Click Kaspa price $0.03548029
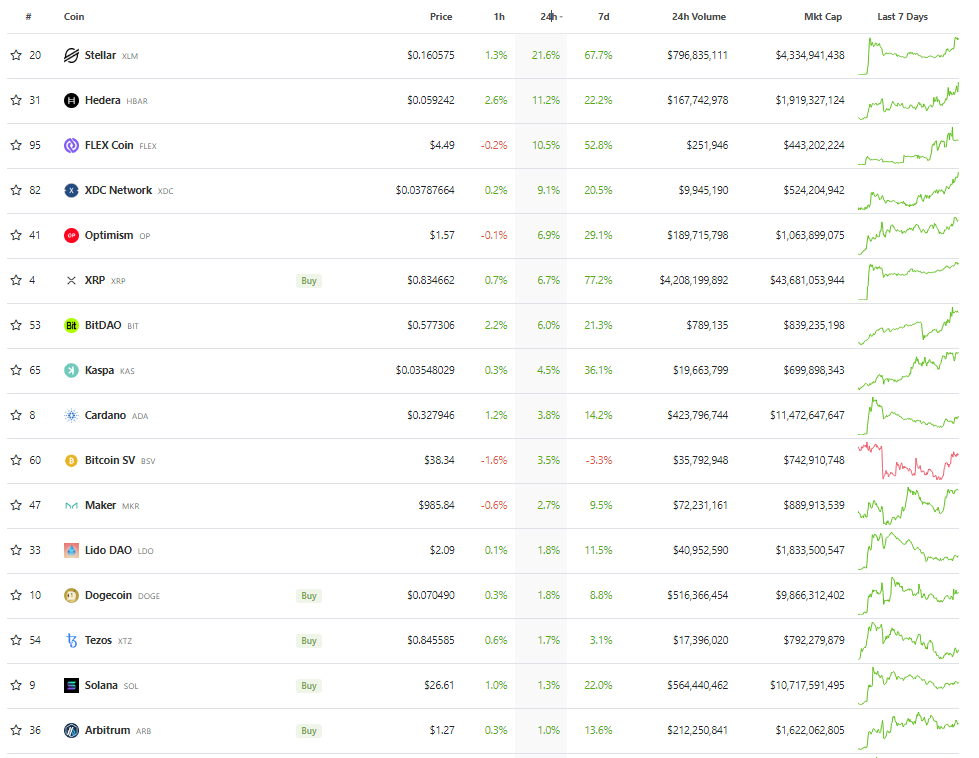979x758 pixels. tap(425, 370)
